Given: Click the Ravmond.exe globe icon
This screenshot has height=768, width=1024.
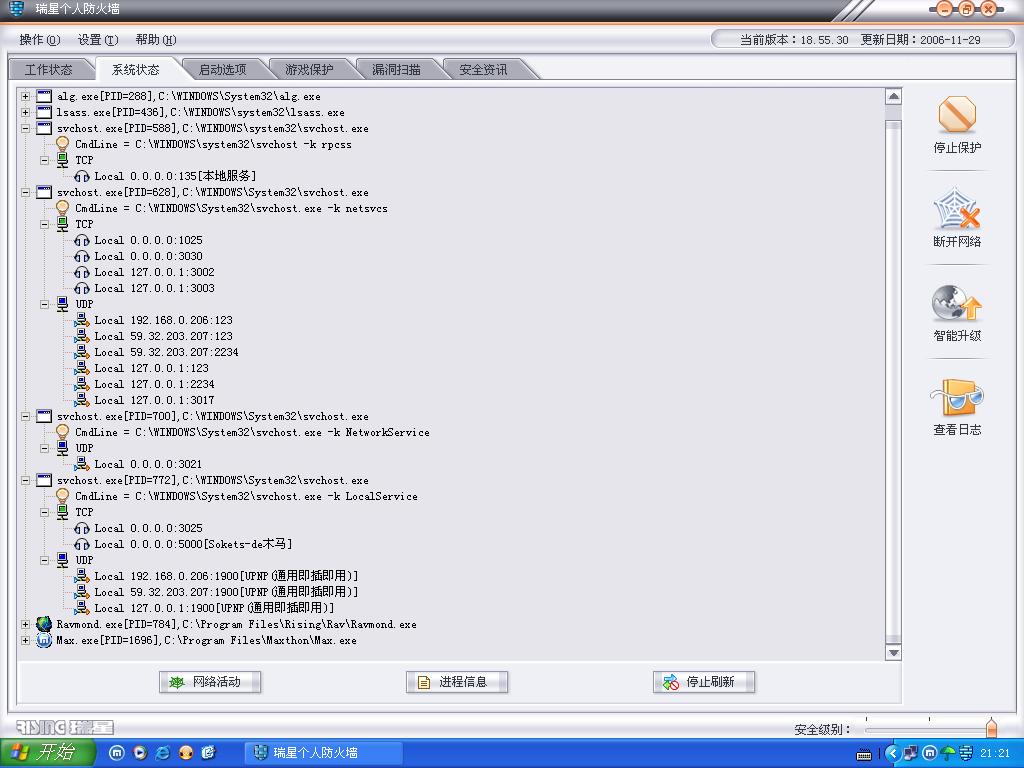Looking at the screenshot, I should pyautogui.click(x=44, y=624).
